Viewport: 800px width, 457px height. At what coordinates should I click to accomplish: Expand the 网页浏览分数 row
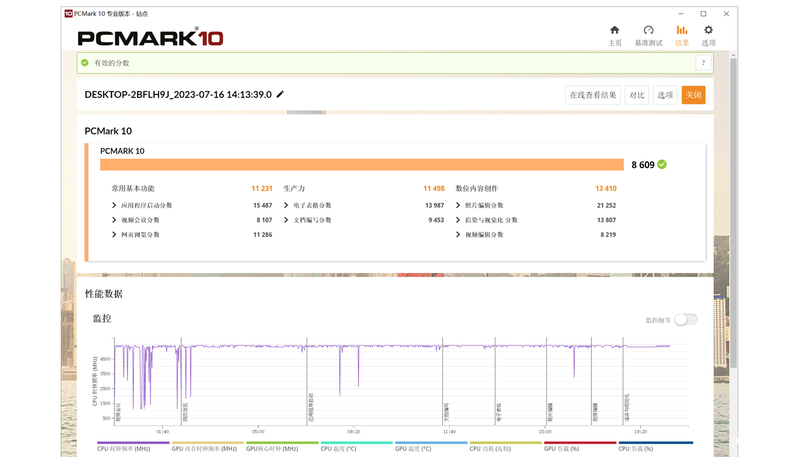(114, 235)
